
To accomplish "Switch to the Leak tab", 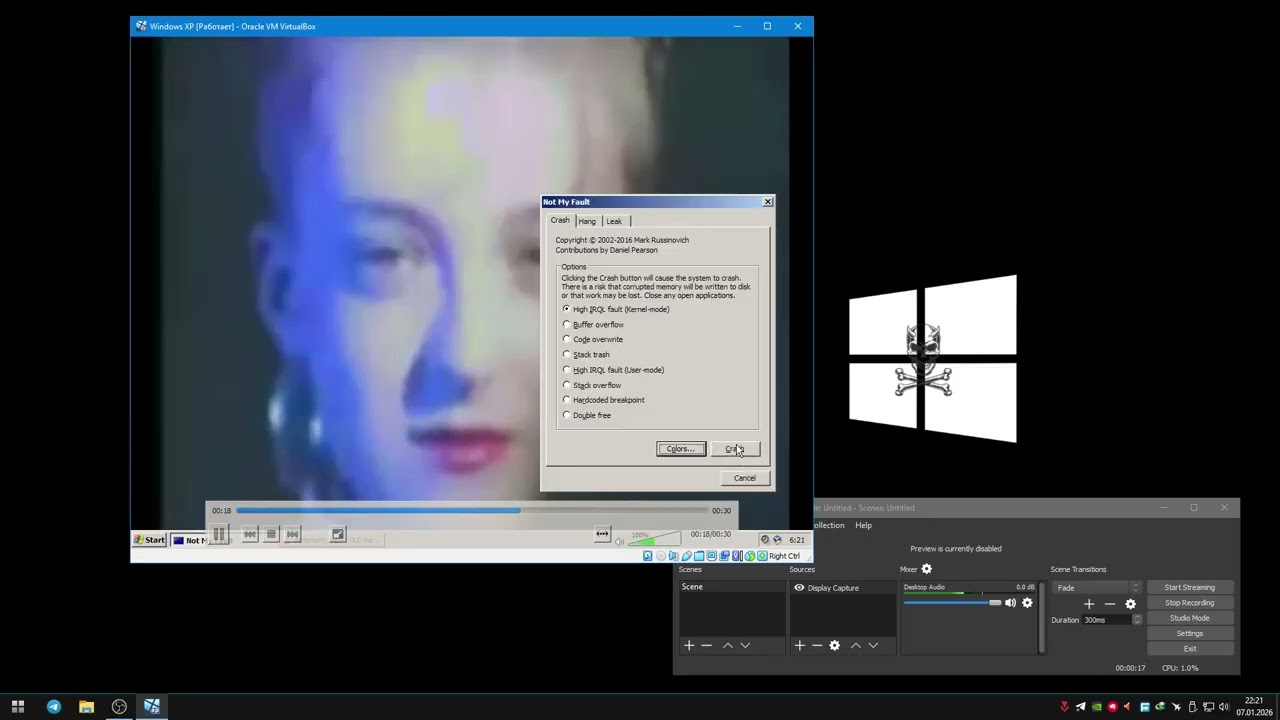I will tap(614, 221).
